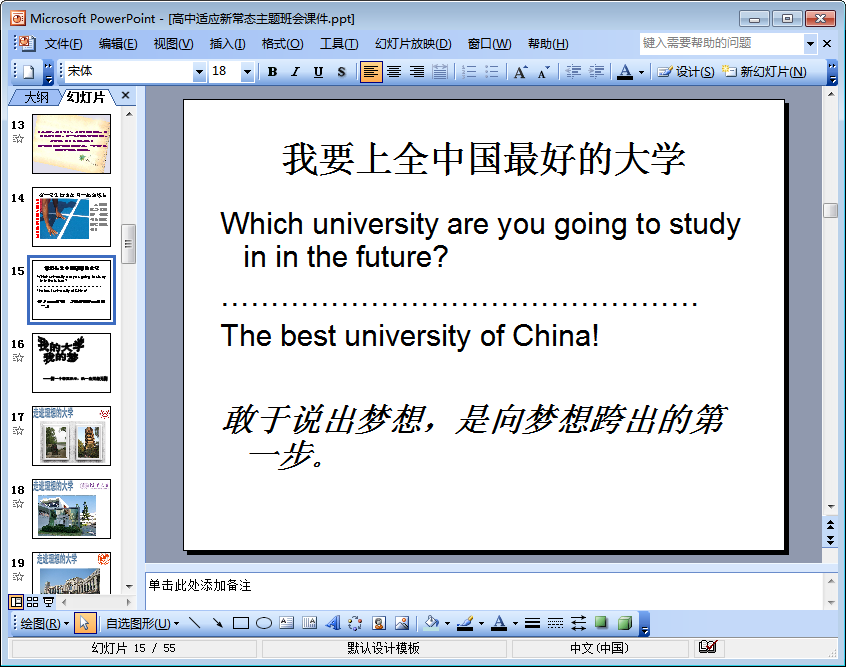
Task: Expand drawing toolbar font color arrow
Action: click(515, 623)
